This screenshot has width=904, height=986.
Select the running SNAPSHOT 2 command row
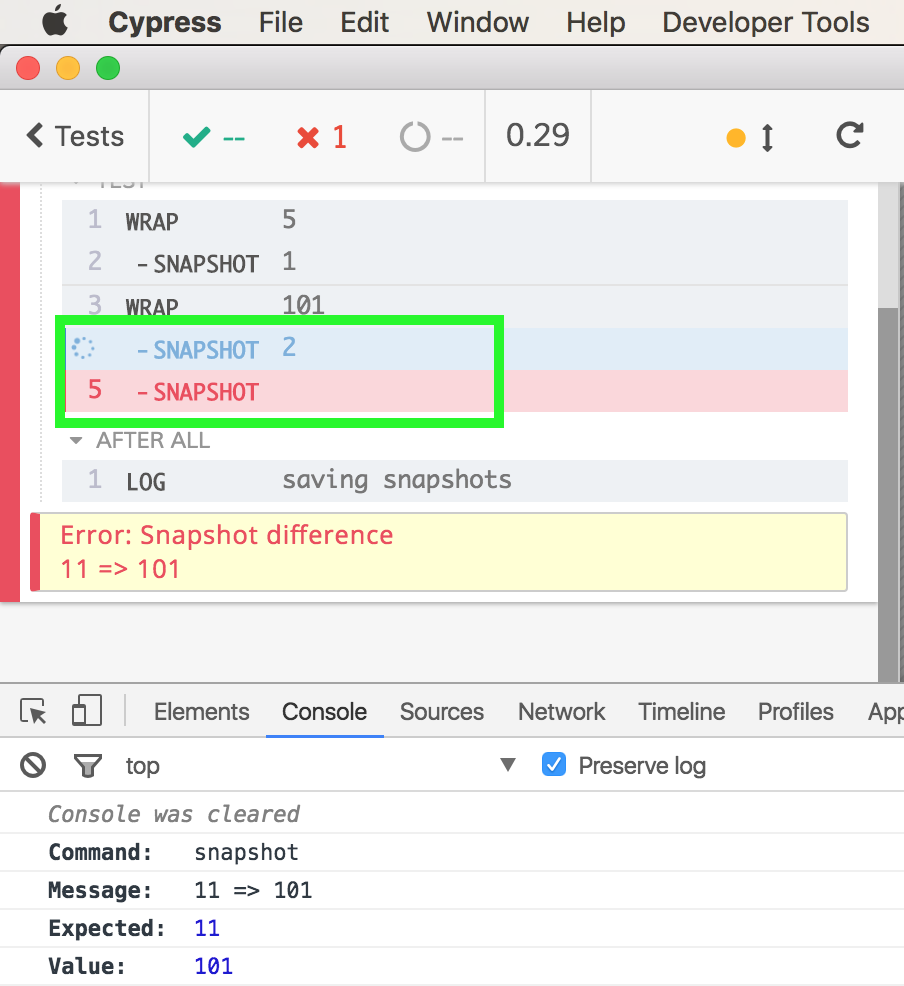click(x=455, y=348)
